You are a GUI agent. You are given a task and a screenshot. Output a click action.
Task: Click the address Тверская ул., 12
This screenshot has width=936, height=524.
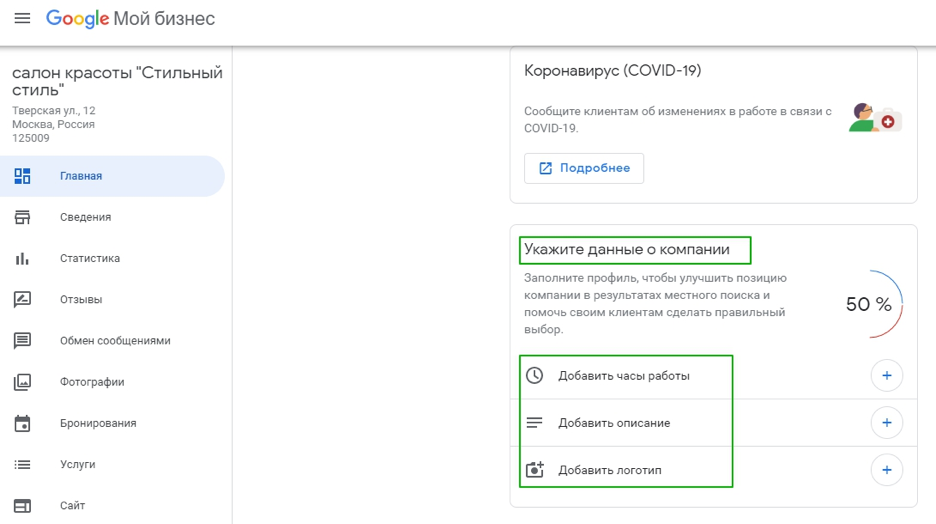tap(54, 110)
